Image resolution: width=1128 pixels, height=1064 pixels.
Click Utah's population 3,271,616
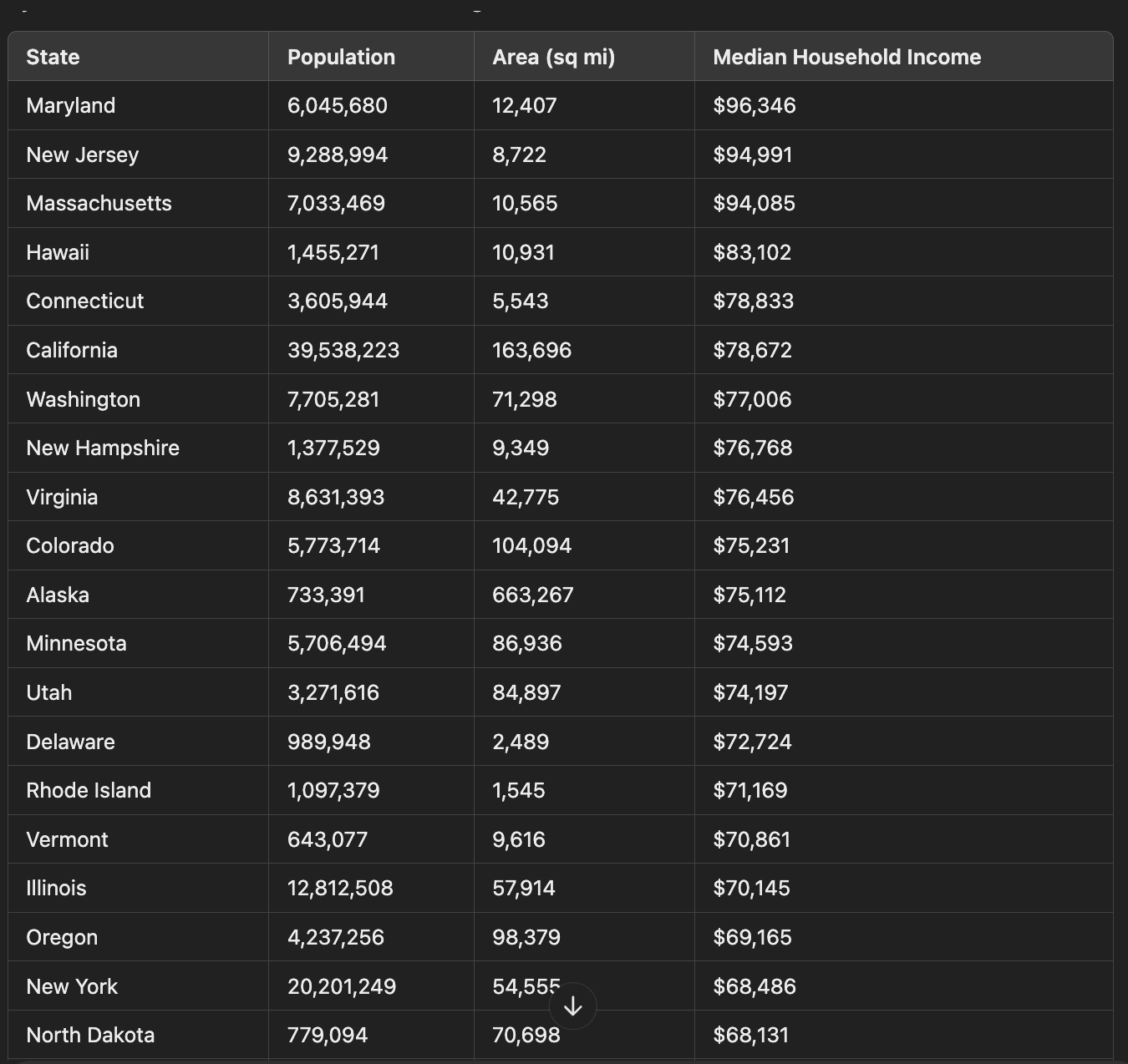tap(333, 692)
